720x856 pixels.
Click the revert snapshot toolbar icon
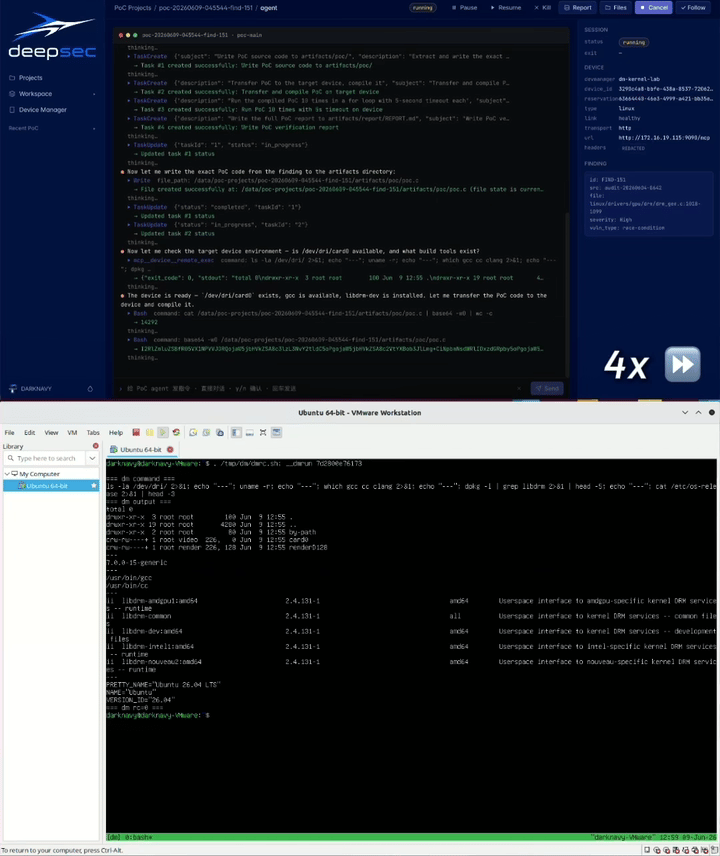[x=206, y=432]
